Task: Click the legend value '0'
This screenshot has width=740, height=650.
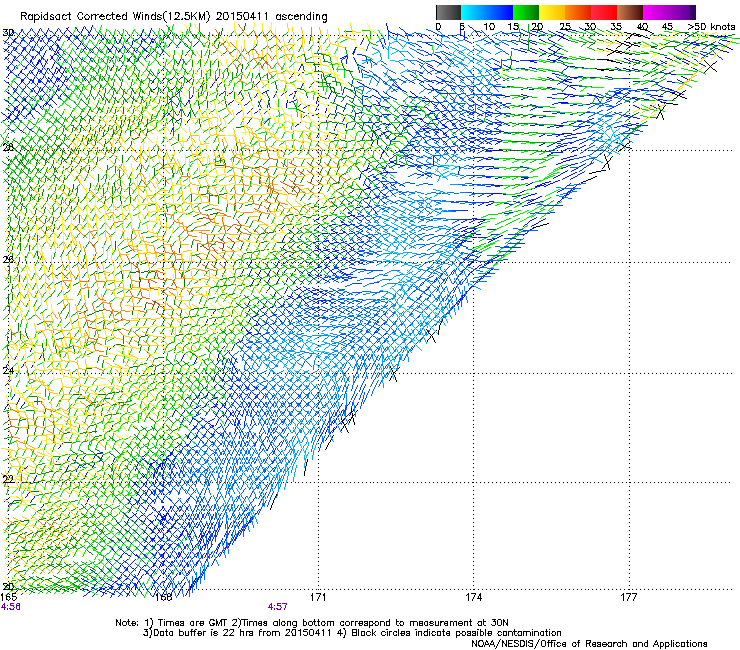Action: (438, 27)
